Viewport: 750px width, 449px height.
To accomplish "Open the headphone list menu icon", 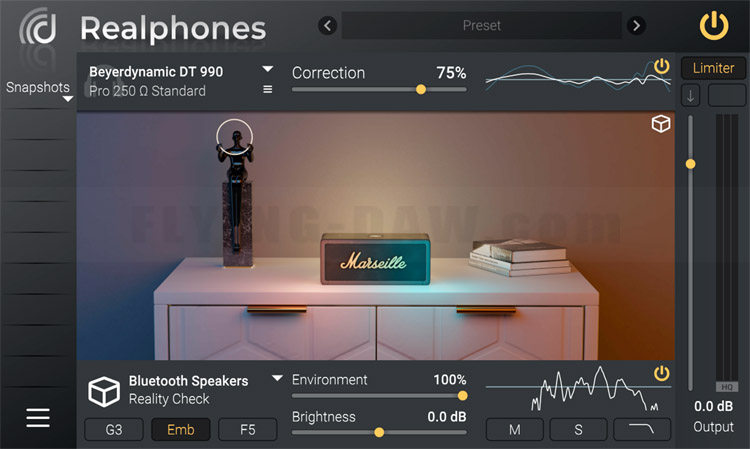I will coord(268,89).
